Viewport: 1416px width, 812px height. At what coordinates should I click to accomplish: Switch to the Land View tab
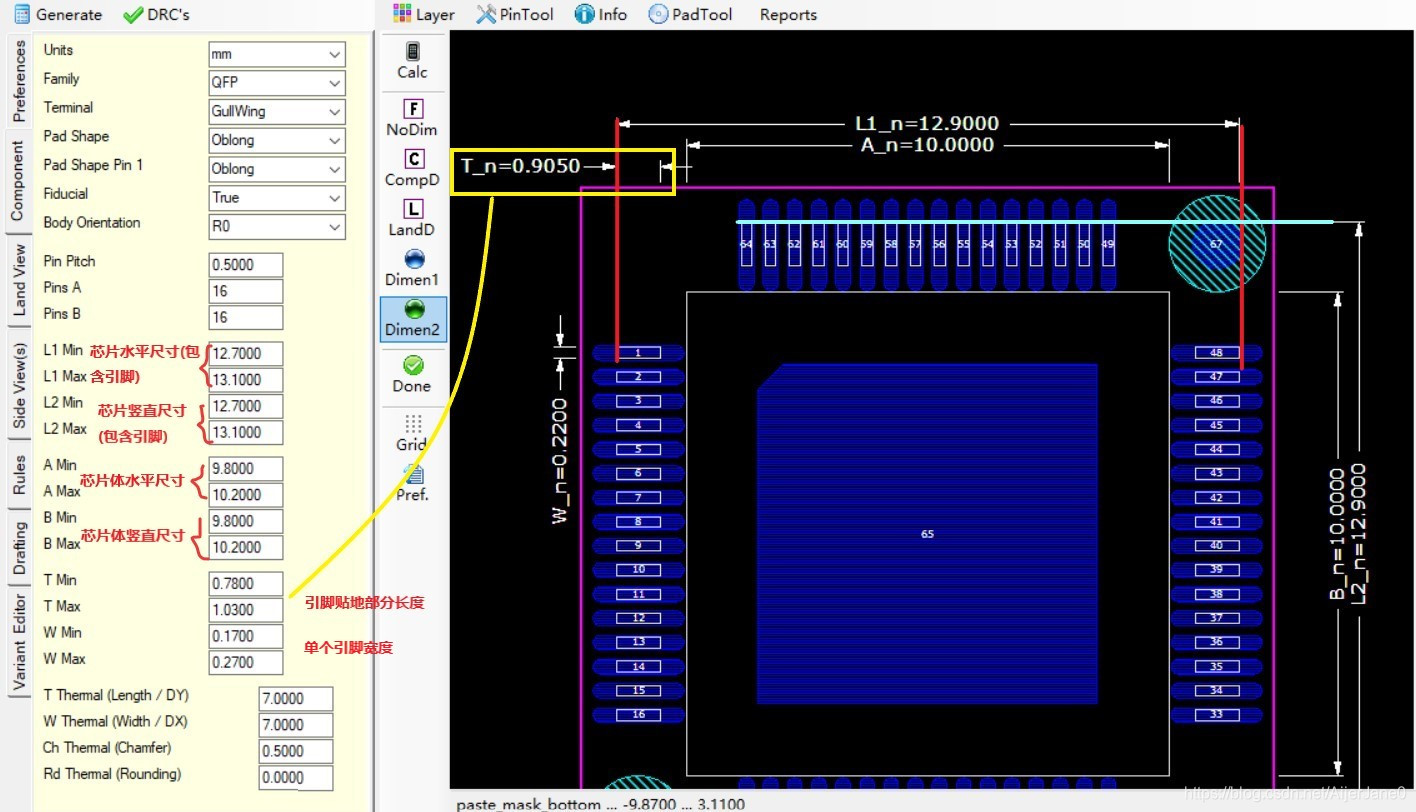(18, 281)
